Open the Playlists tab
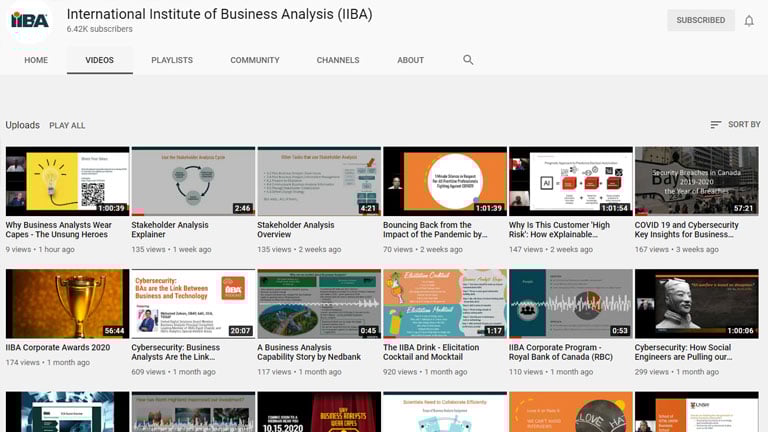This screenshot has width=768, height=432. (172, 60)
